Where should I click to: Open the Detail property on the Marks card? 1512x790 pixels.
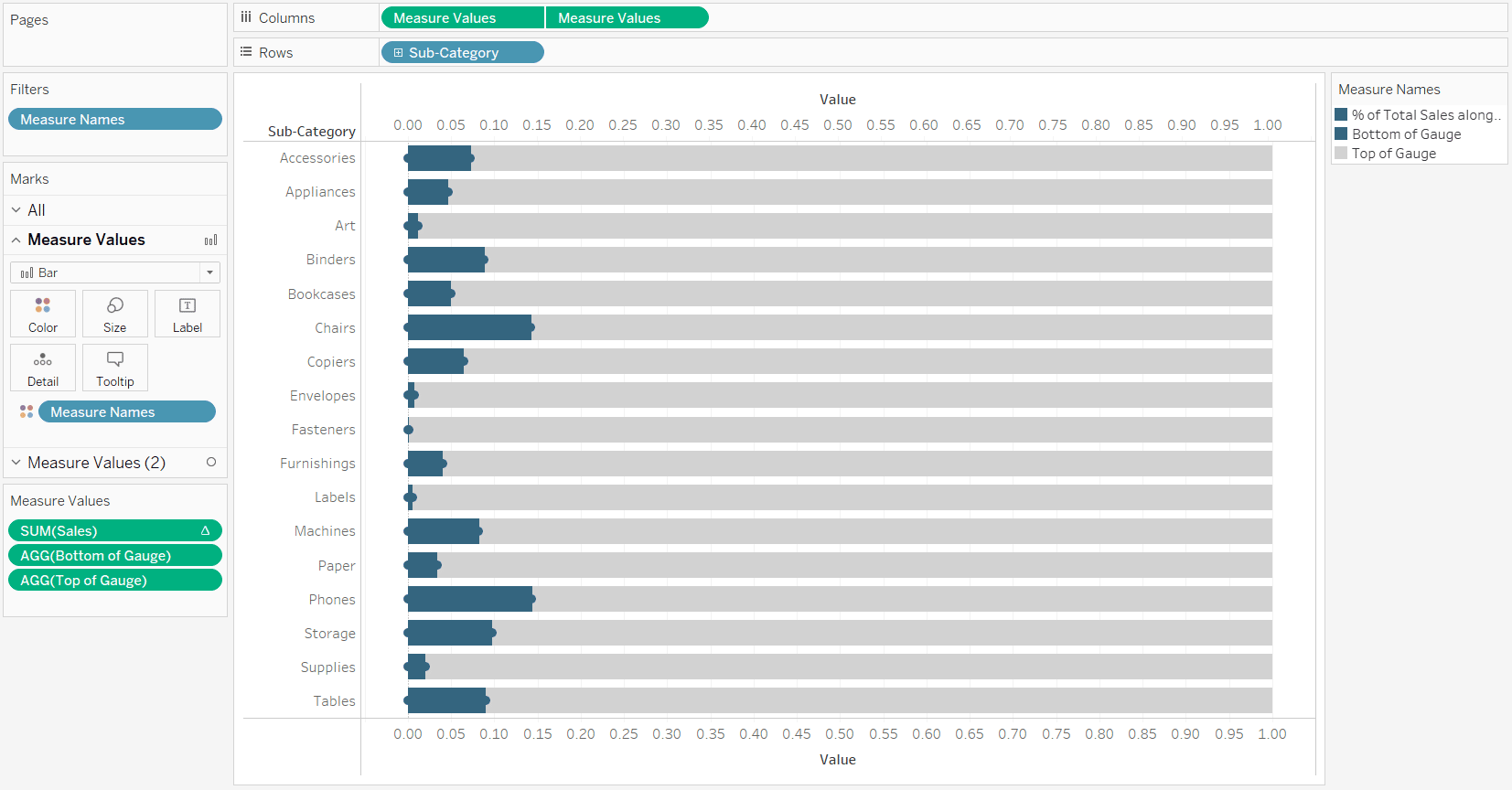(x=42, y=368)
